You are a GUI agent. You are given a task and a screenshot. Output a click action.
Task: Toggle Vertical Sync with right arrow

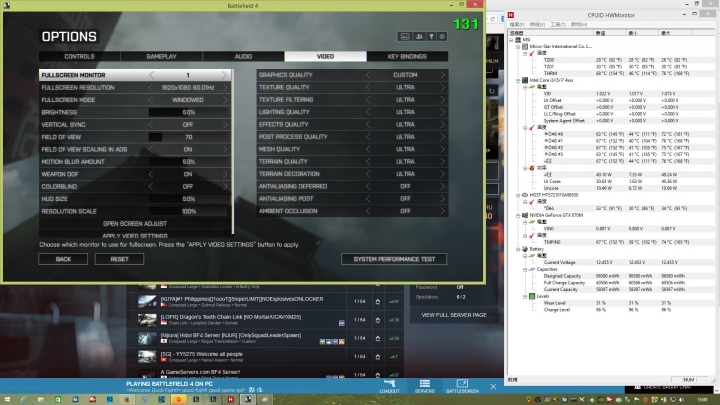point(225,124)
